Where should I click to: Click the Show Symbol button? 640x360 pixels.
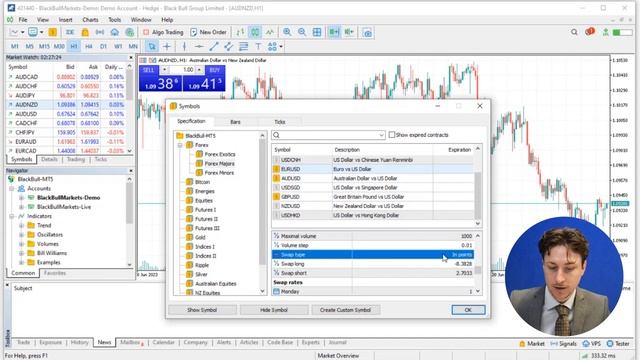tap(202, 310)
